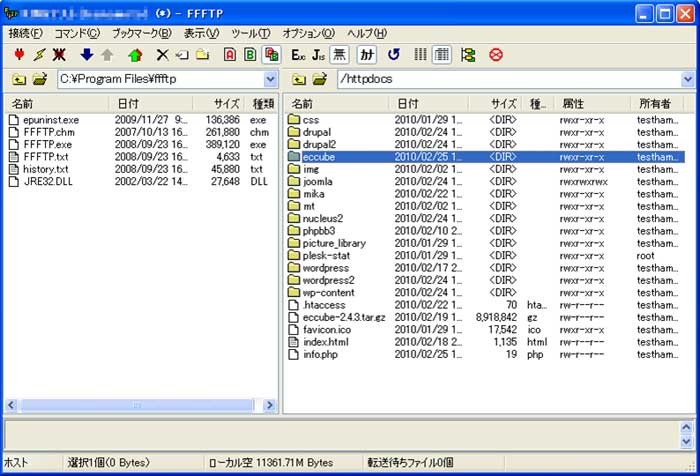The height and width of the screenshot is (476, 700).
Task: Expand remote /httpdocs path dropdown
Action: point(688,79)
